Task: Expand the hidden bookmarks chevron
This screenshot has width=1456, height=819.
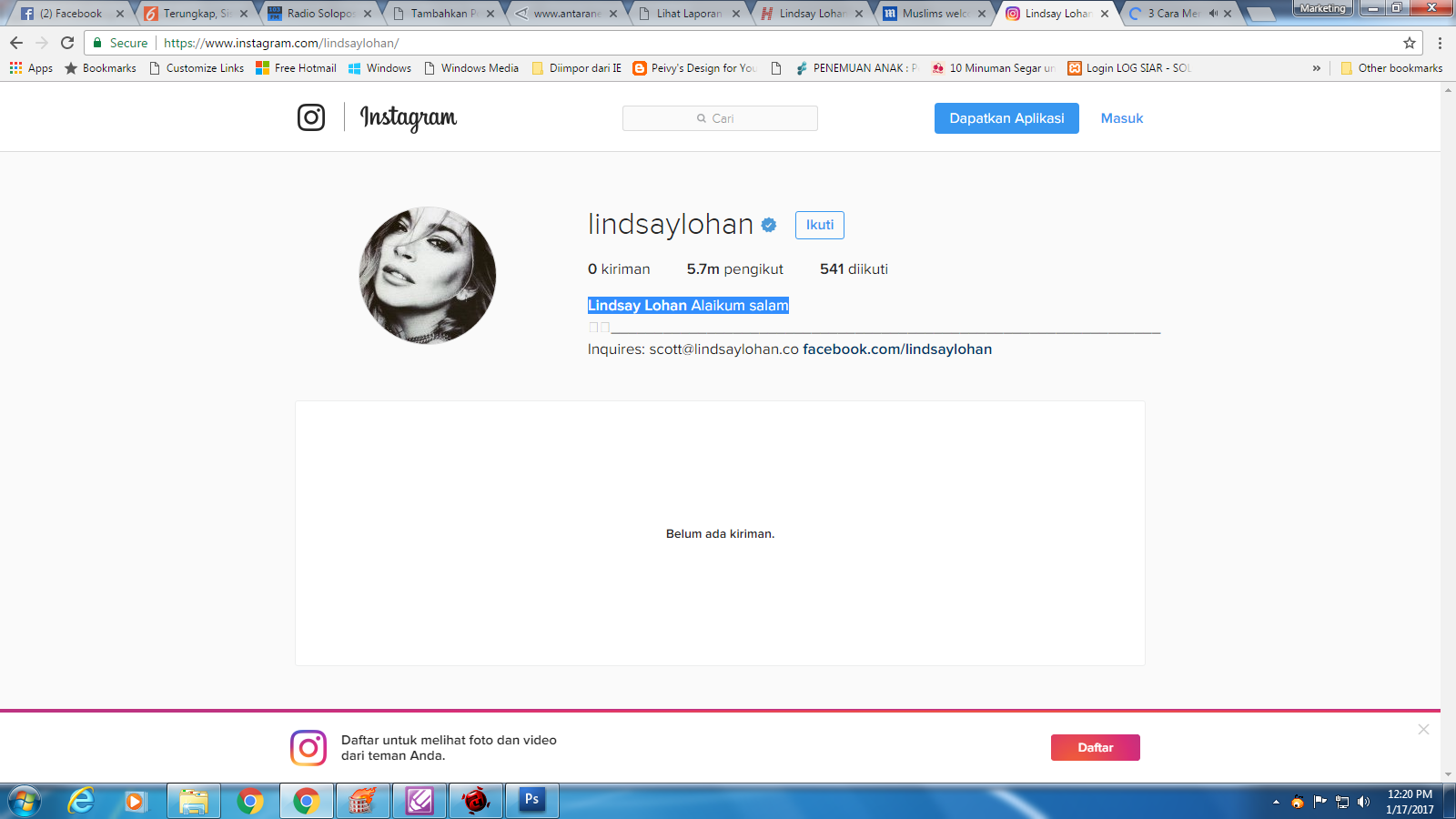Action: 1317,68
